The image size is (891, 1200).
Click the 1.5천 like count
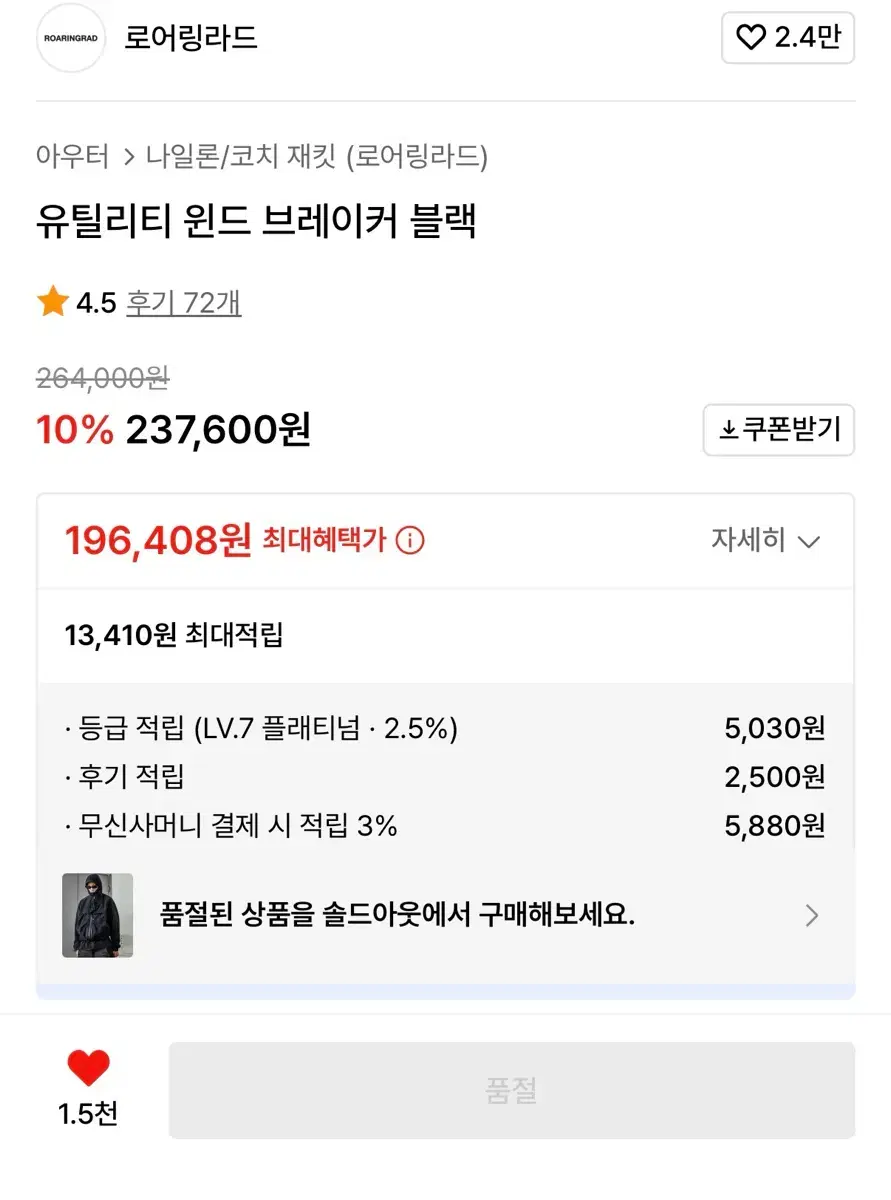[x=88, y=1115]
